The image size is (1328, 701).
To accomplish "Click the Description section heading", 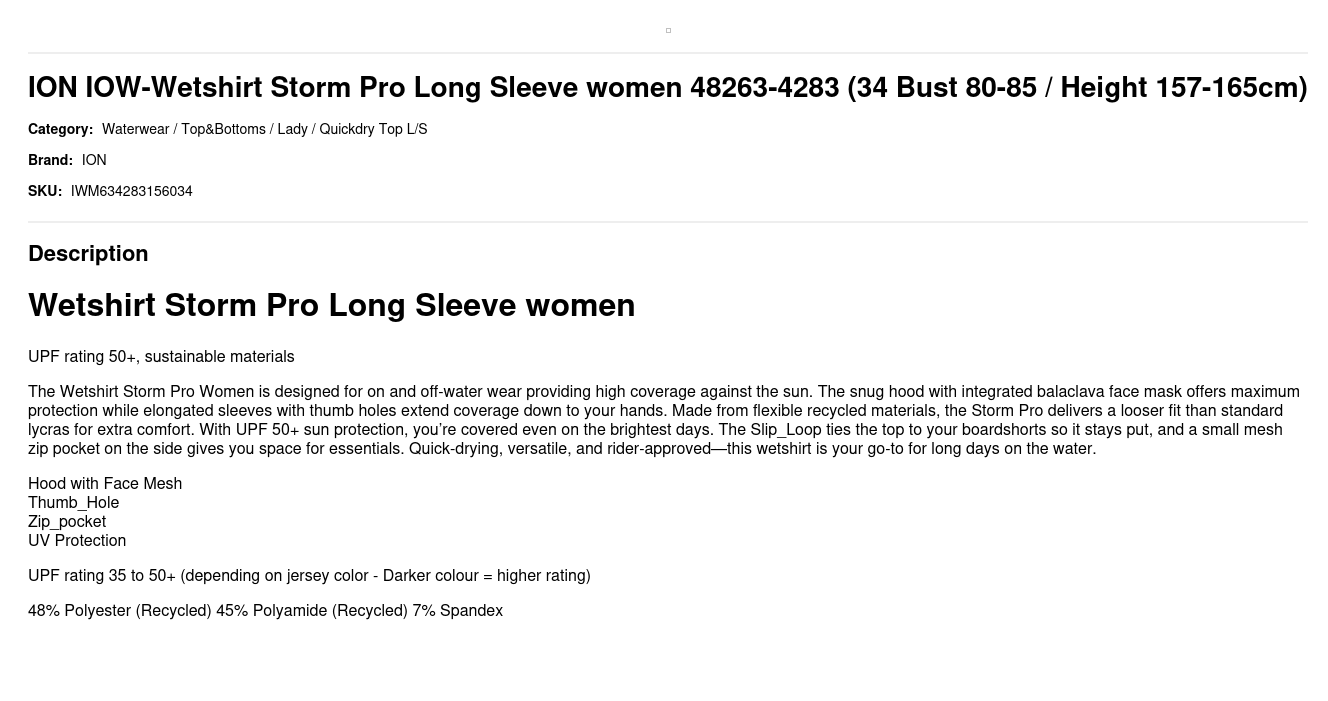I will coord(88,253).
